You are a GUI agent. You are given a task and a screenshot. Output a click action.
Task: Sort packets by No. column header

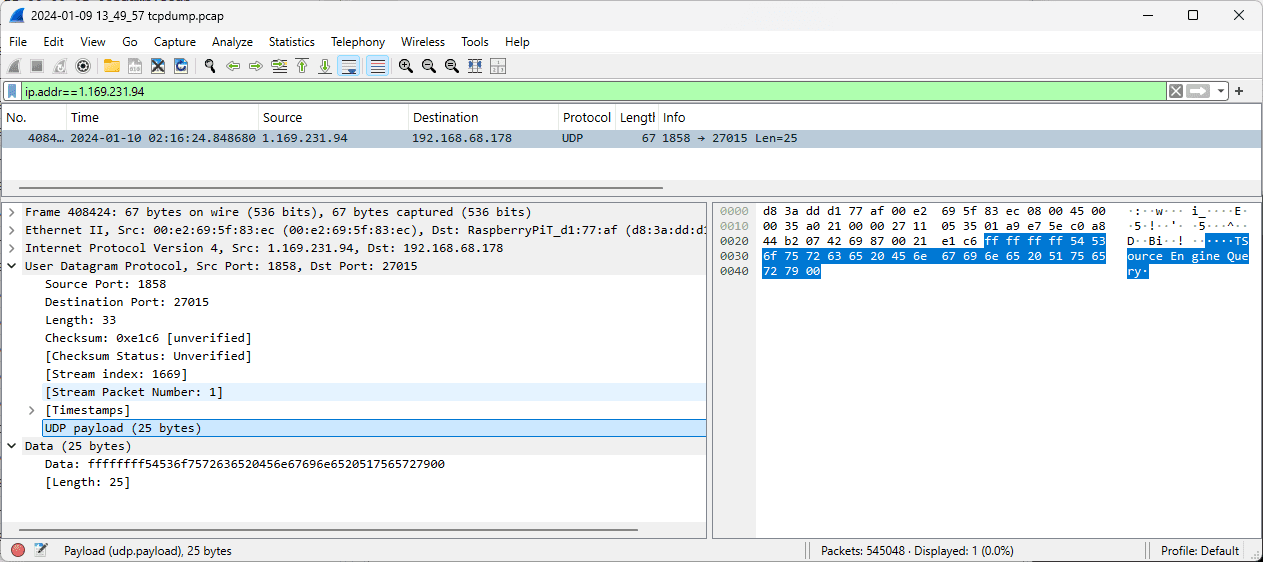pyautogui.click(x=34, y=118)
